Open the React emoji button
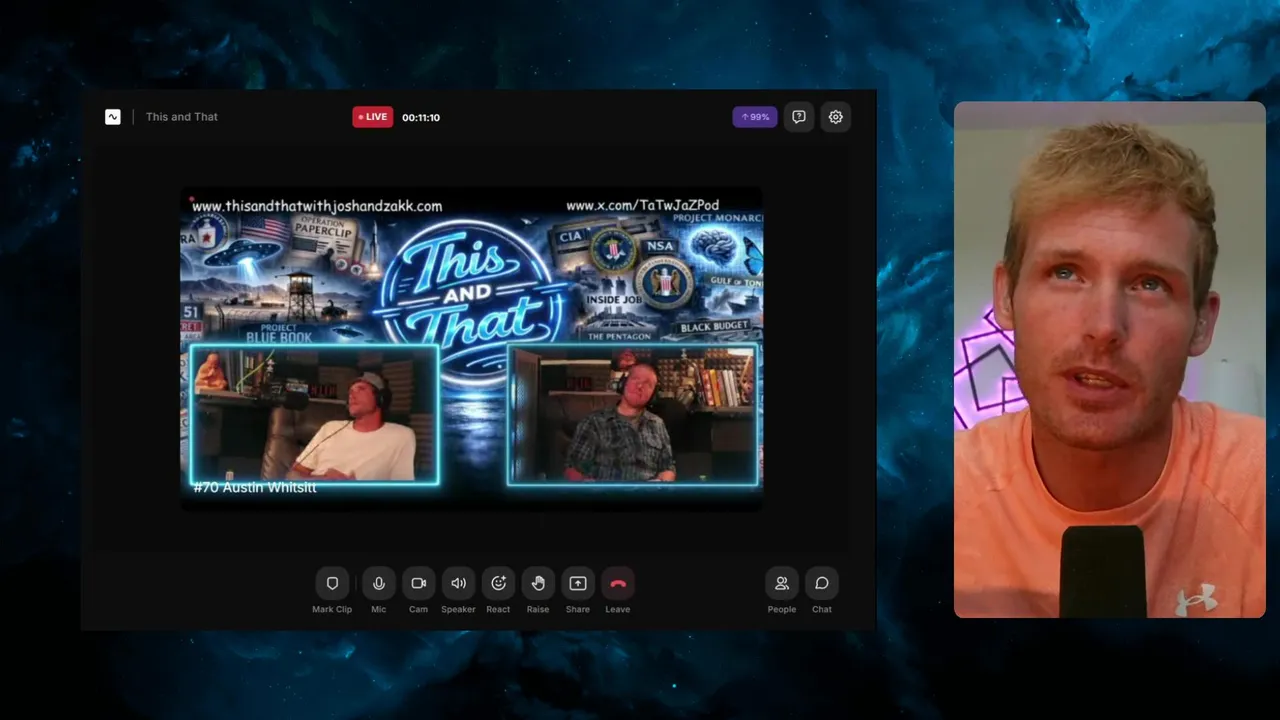Screen dimensions: 1280x720 pos(498,583)
